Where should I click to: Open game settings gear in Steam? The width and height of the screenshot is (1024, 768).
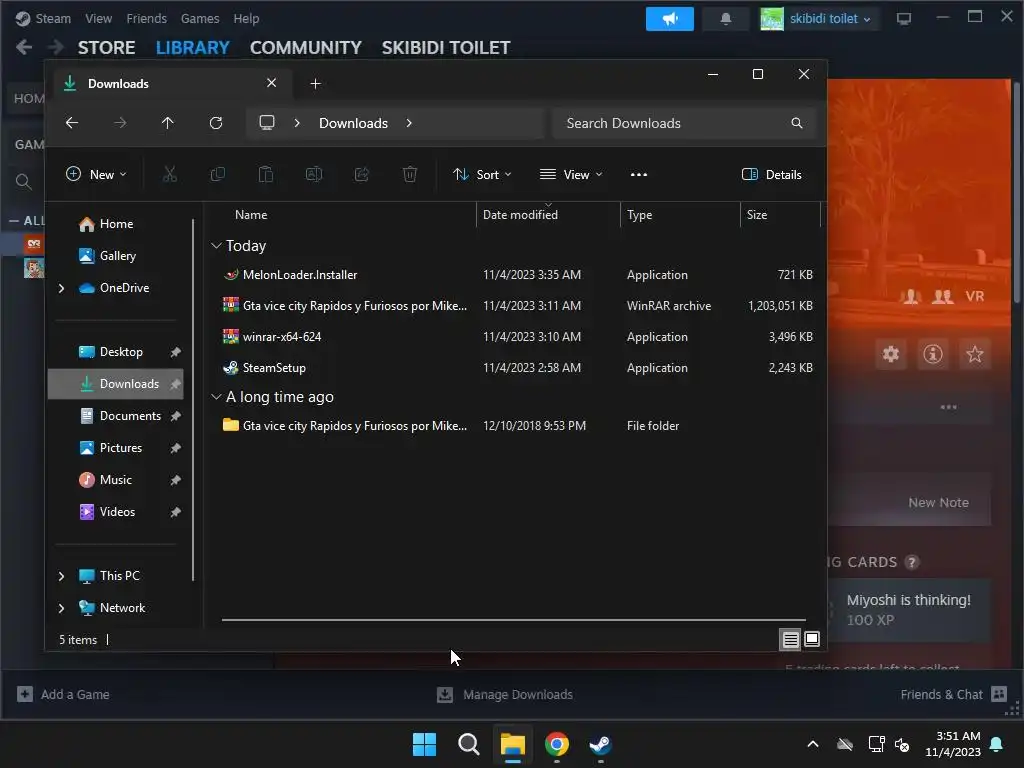891,354
